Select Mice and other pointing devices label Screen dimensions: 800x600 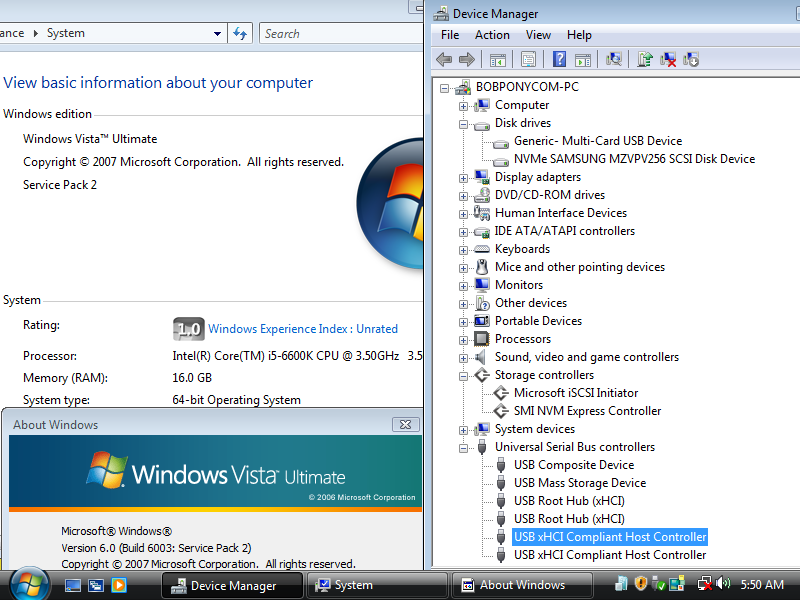[x=580, y=267]
